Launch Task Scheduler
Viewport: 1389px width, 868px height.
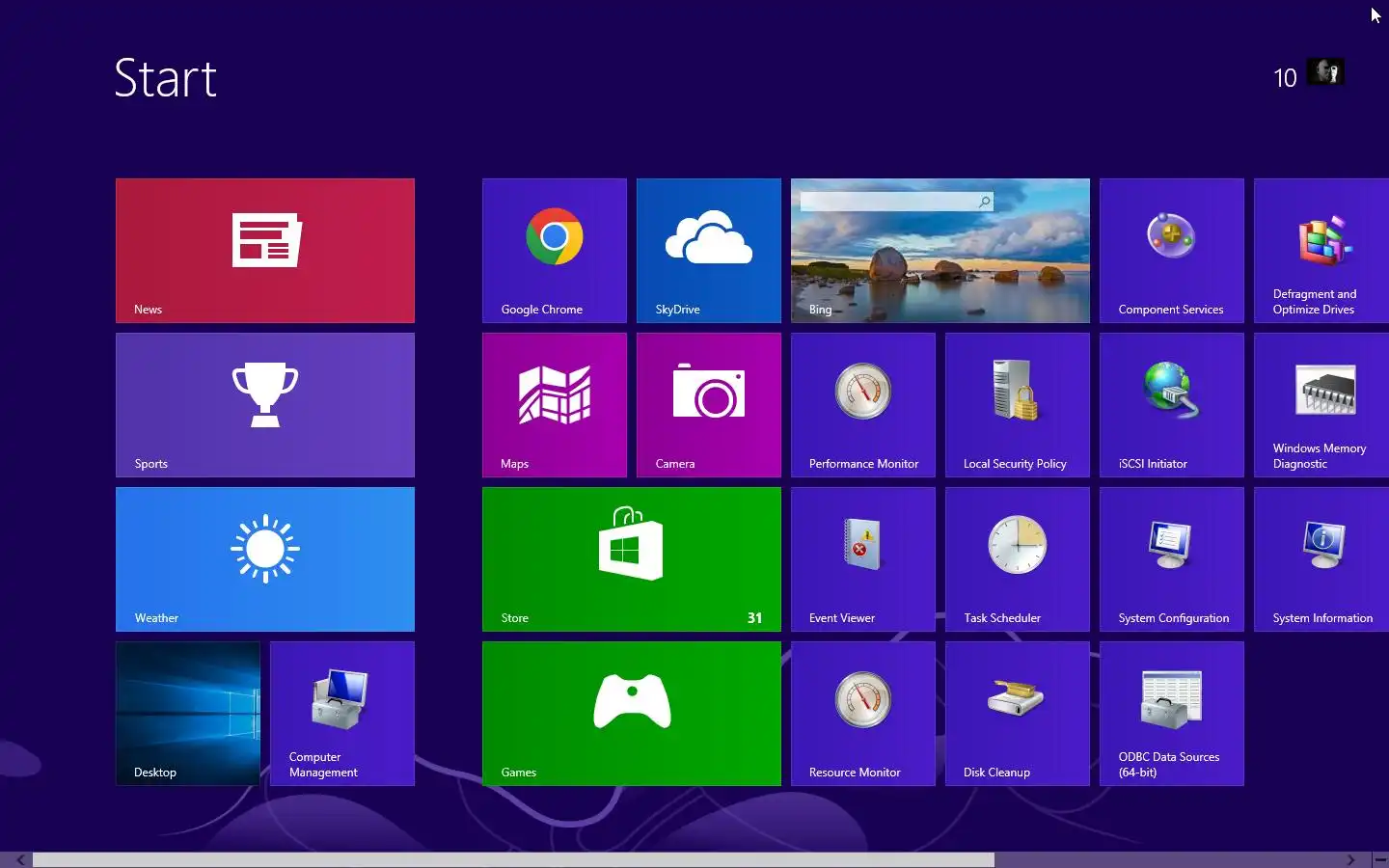point(1018,559)
